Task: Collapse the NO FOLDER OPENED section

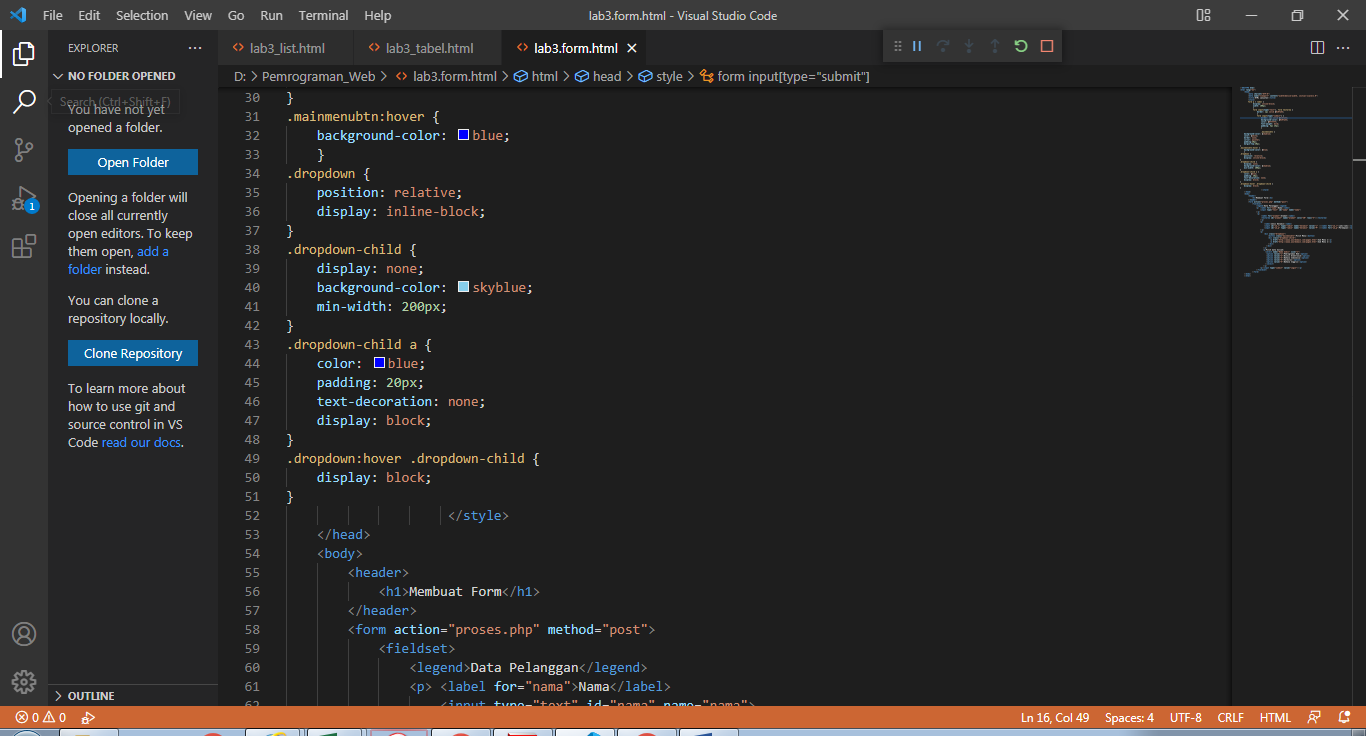Action: coord(58,75)
